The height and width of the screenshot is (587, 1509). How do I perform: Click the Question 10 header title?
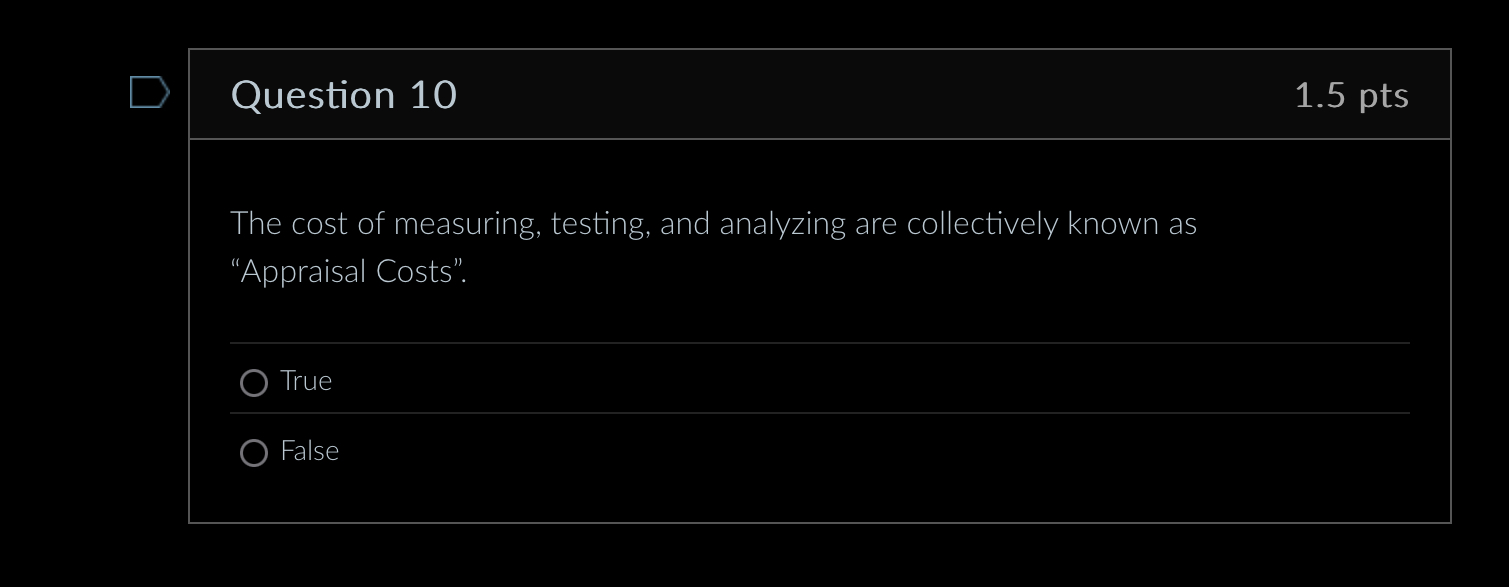[x=343, y=94]
